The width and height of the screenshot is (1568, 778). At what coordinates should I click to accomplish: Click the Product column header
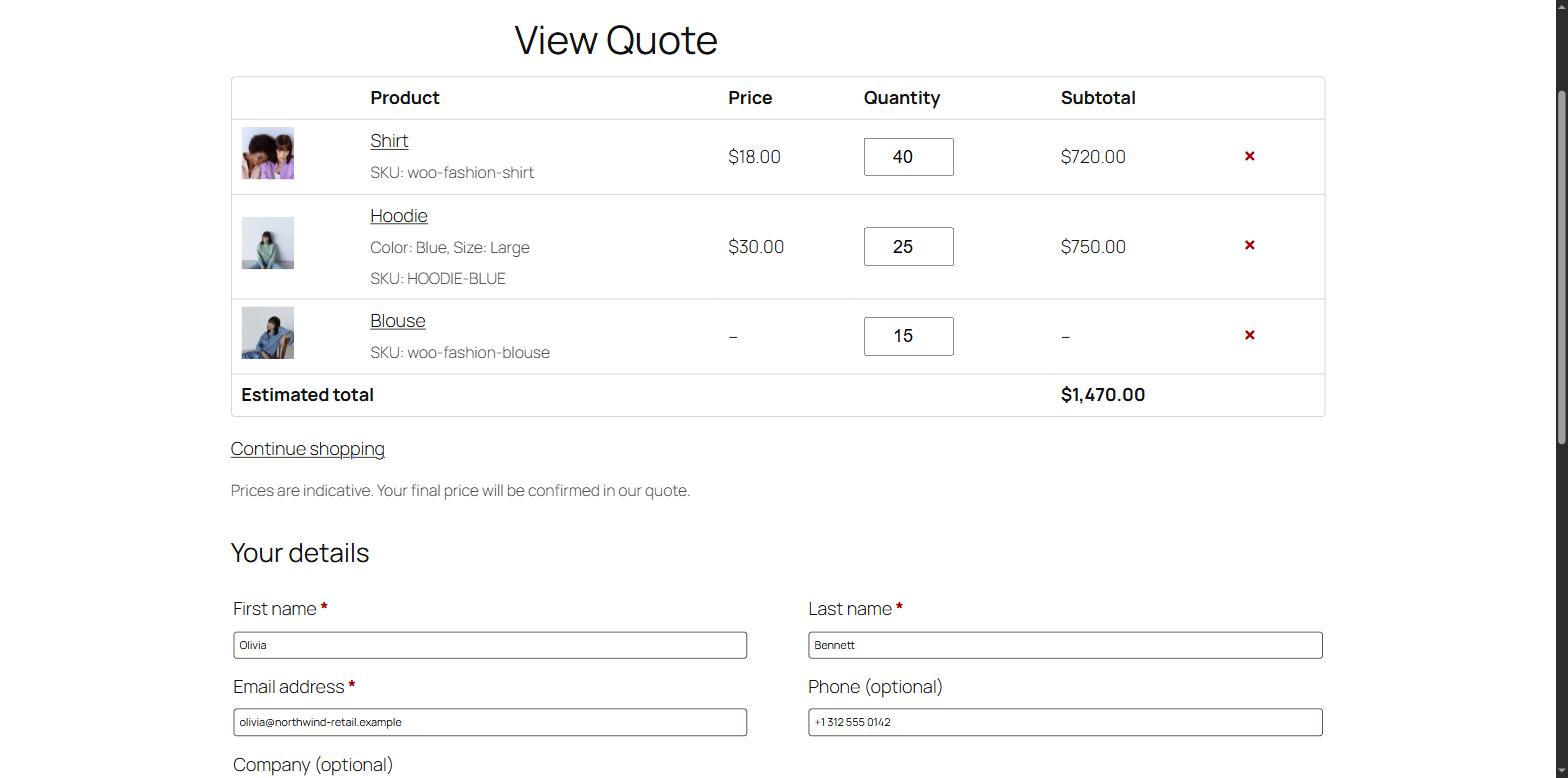405,98
